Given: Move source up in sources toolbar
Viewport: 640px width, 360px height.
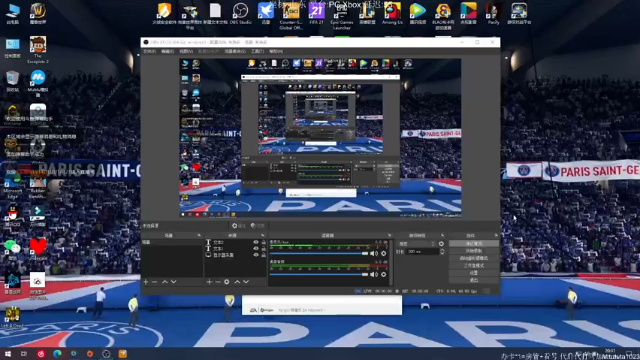Looking at the screenshot, I should 237,282.
